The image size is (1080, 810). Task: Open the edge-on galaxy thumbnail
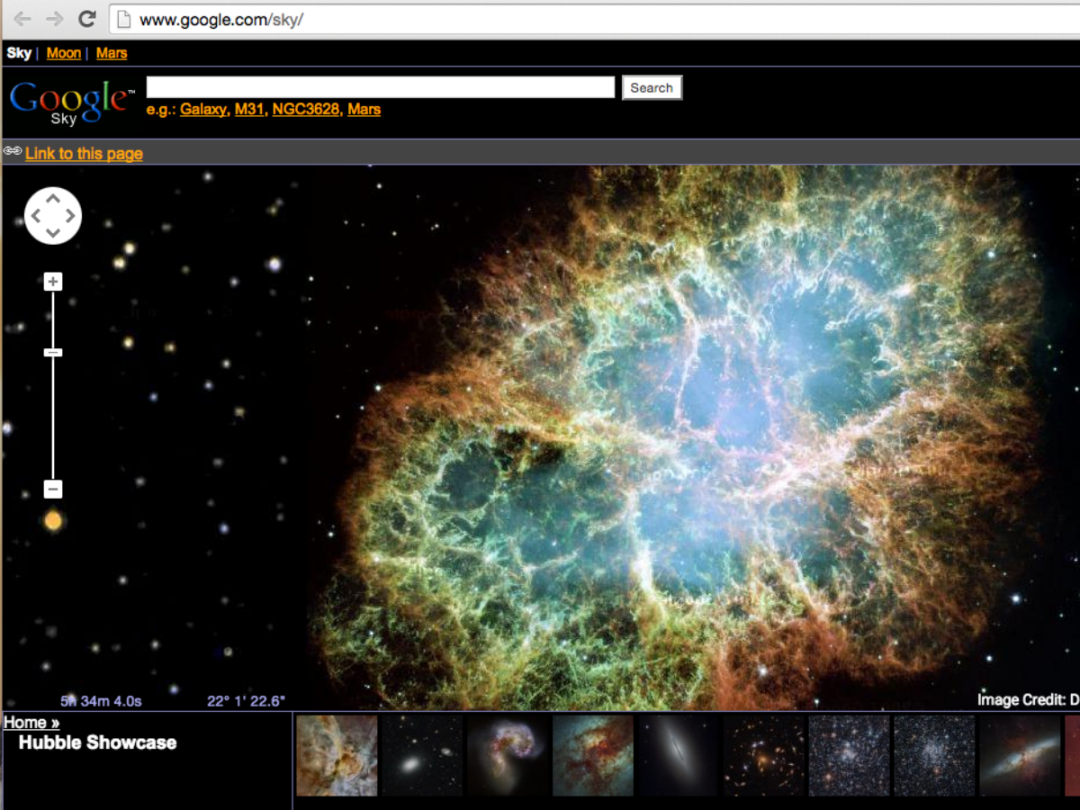(x=678, y=755)
